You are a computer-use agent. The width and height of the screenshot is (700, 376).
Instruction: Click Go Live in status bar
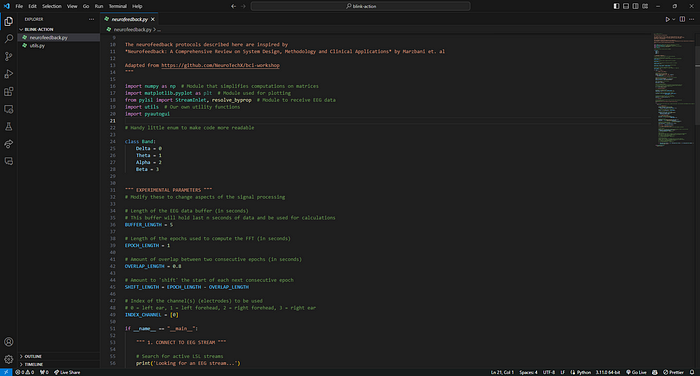[x=636, y=372]
